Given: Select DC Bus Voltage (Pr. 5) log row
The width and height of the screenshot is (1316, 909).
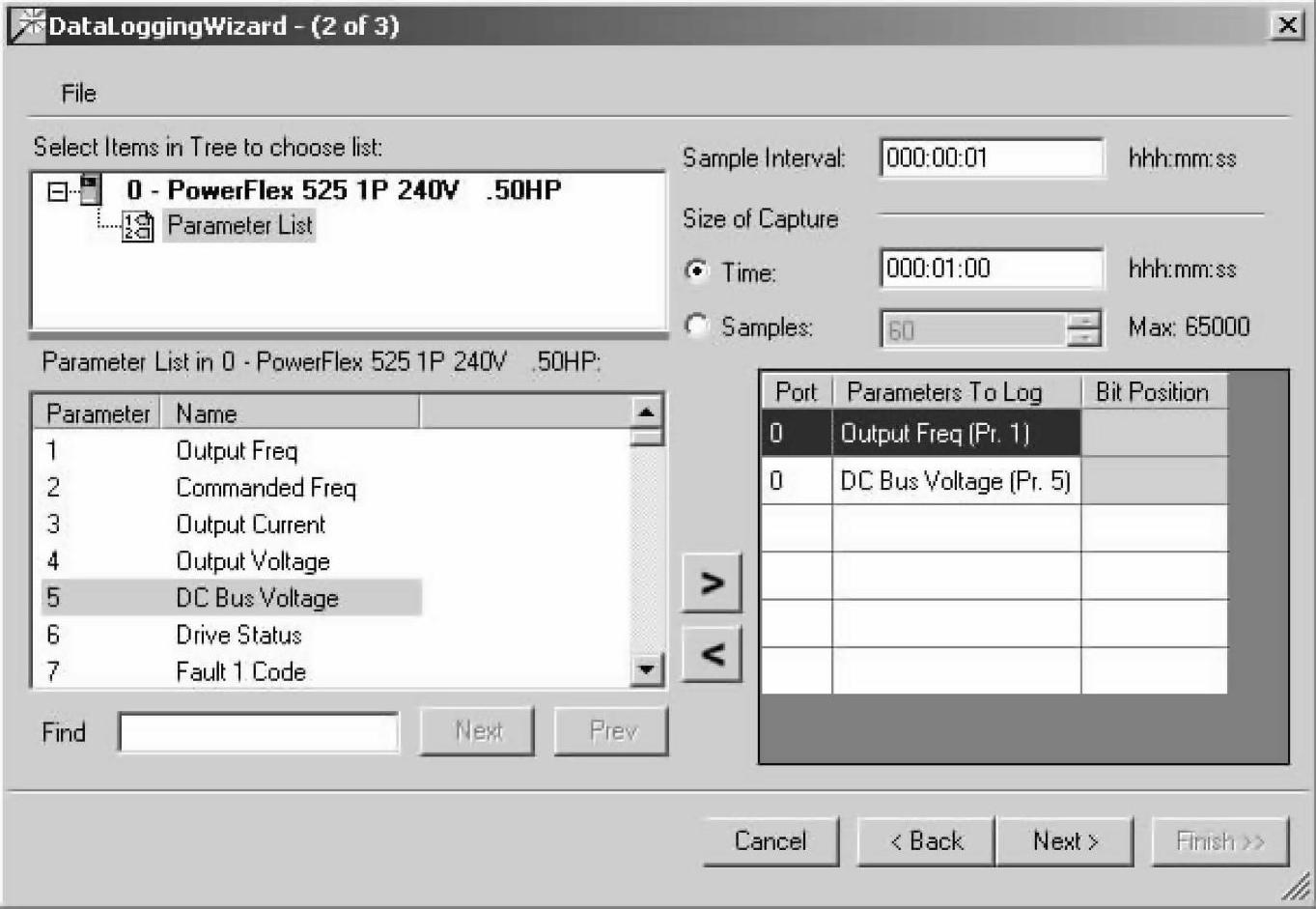Looking at the screenshot, I should point(957,480).
